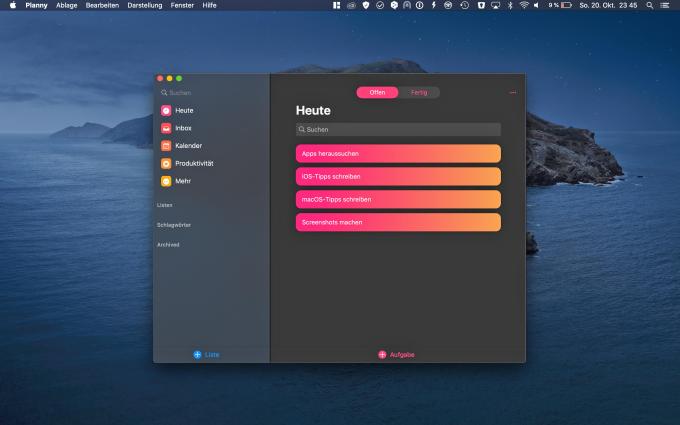The image size is (680, 425).
Task: Click the 1Password menu bar icon
Action: [419, 5]
